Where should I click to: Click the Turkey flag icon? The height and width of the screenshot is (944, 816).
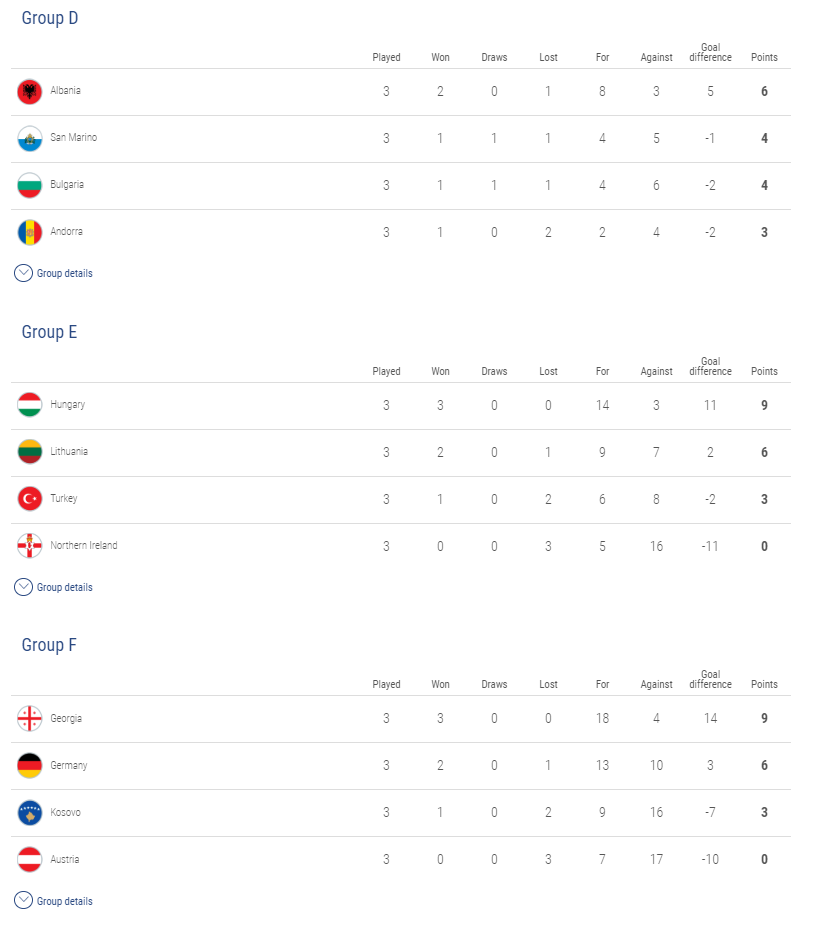coord(30,498)
